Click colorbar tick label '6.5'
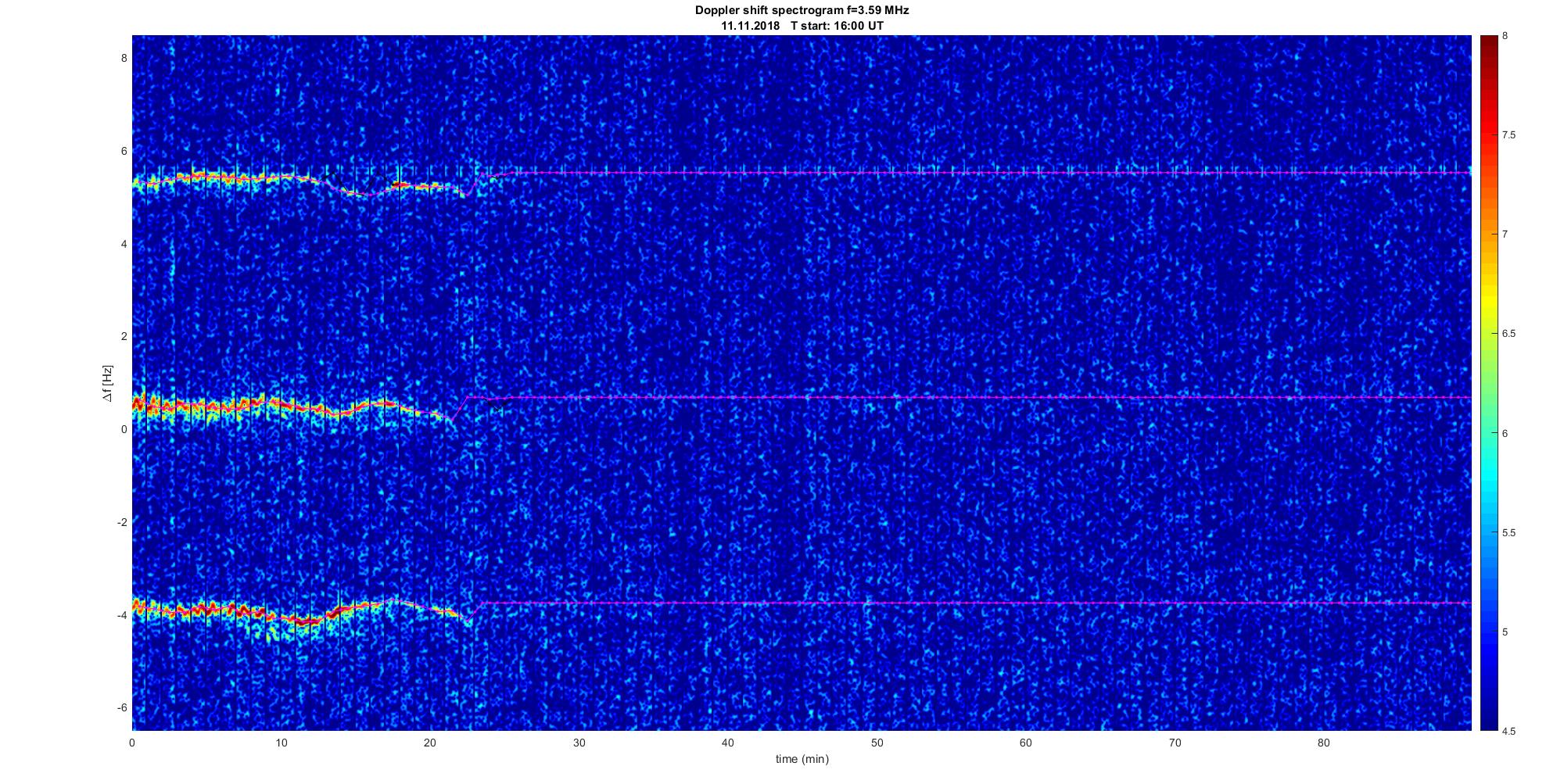The height and width of the screenshot is (784, 1564). [x=1508, y=334]
